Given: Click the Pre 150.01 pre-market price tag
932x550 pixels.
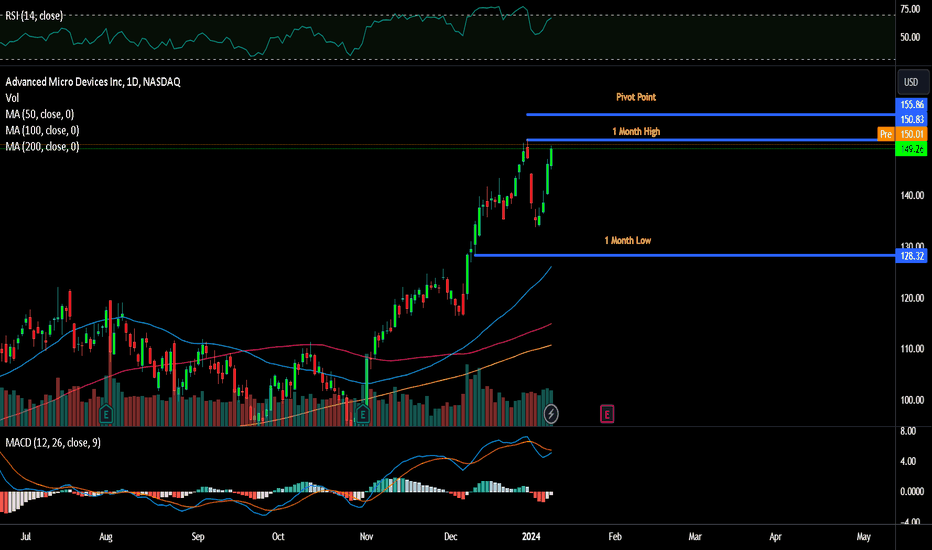Looking at the screenshot, I should (902, 134).
